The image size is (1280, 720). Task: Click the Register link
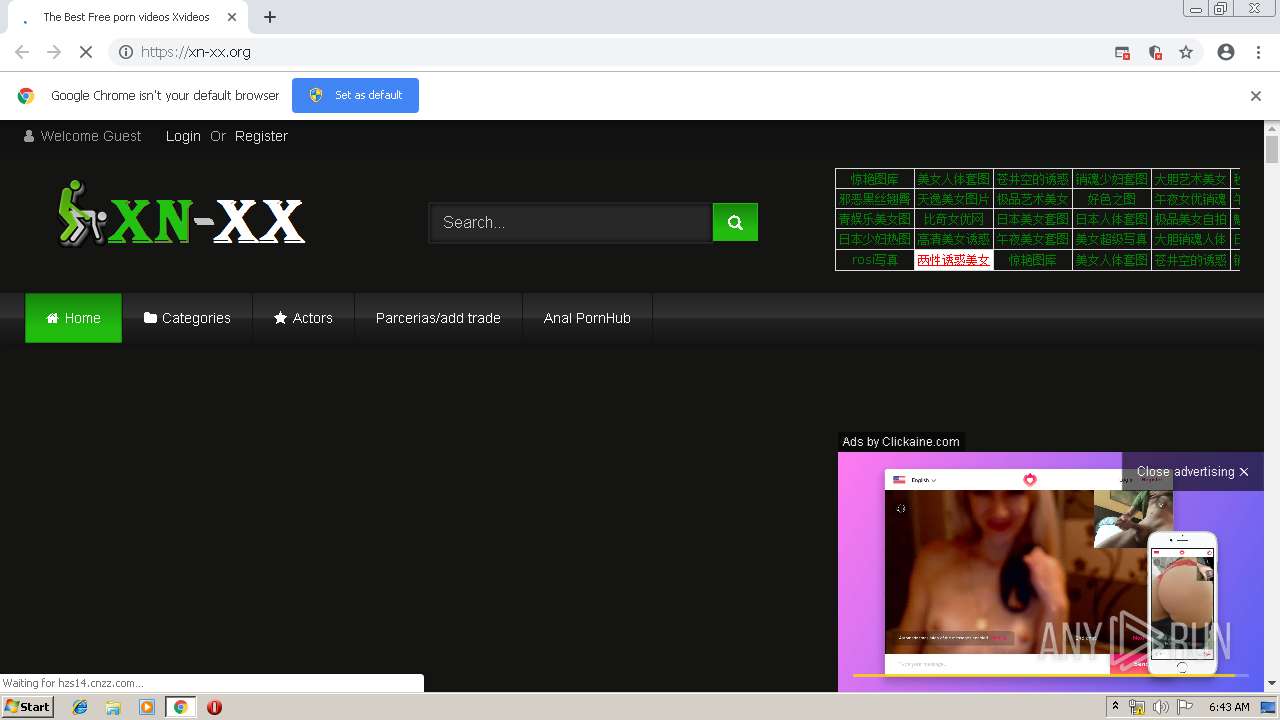tap(261, 136)
